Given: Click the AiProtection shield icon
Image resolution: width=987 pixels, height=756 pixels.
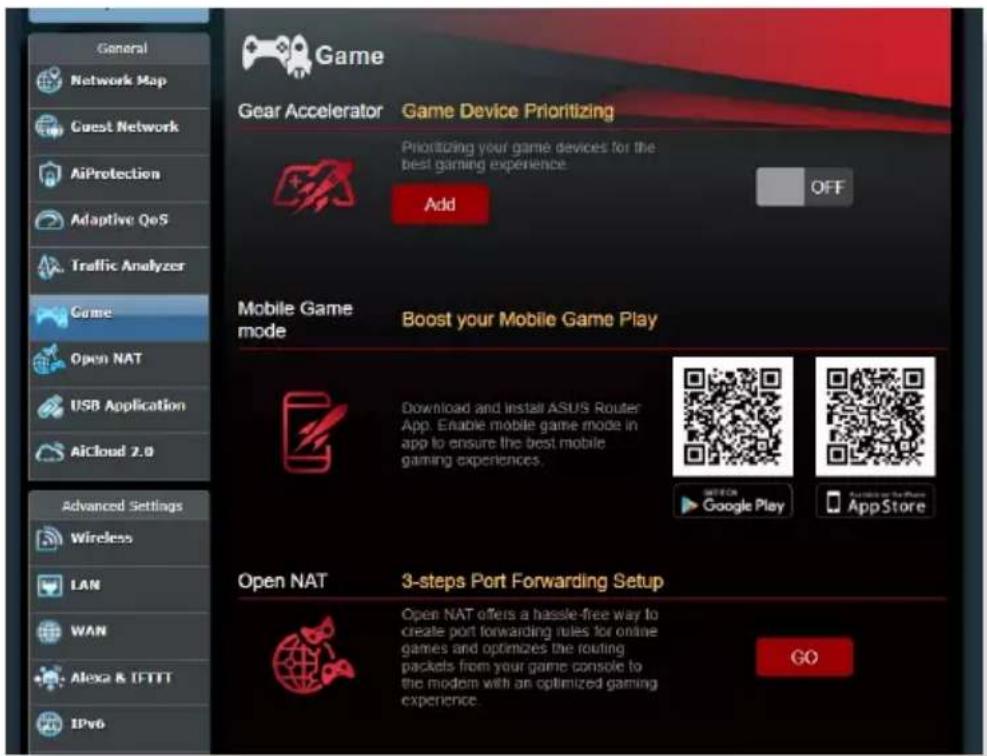Looking at the screenshot, I should click(49, 174).
